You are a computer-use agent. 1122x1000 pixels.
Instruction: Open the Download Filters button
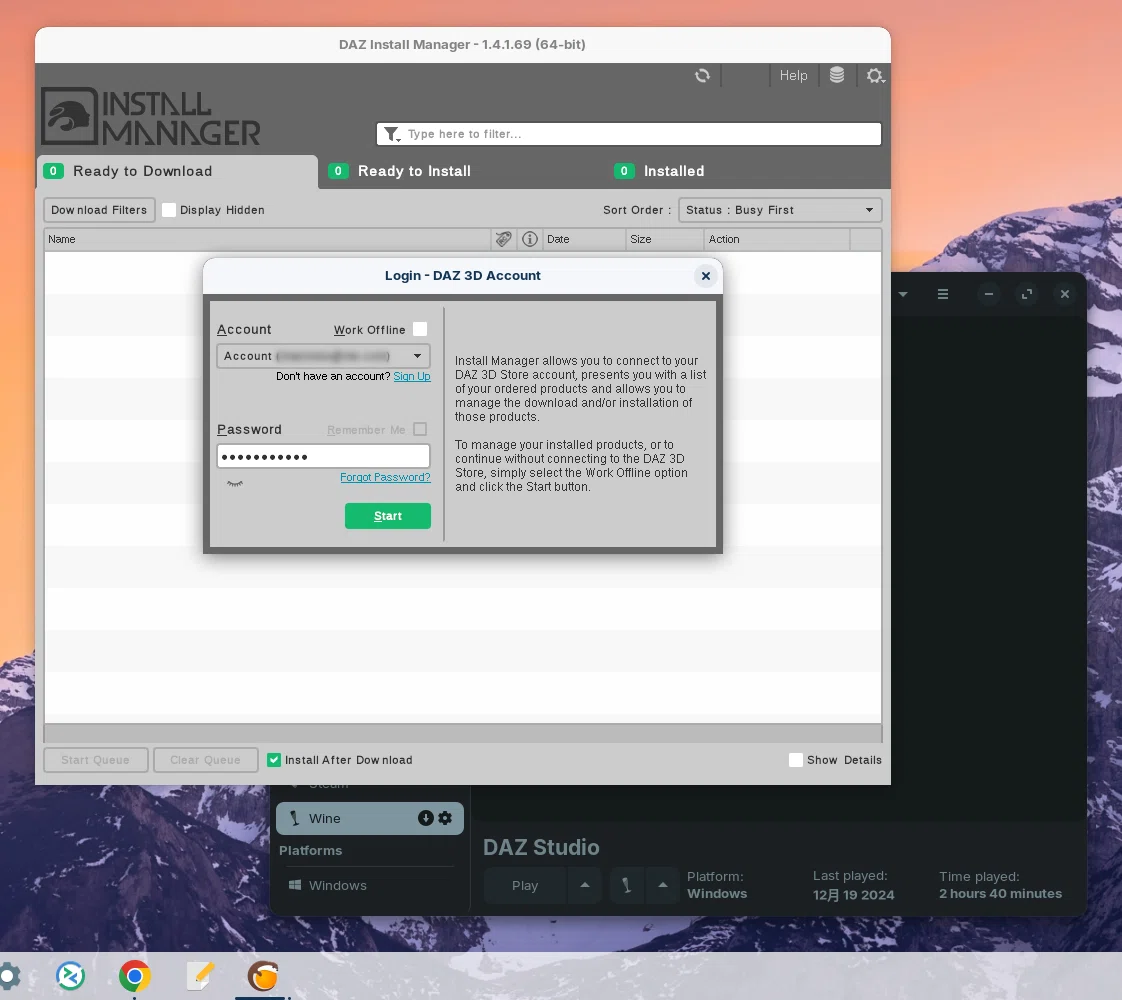99,210
